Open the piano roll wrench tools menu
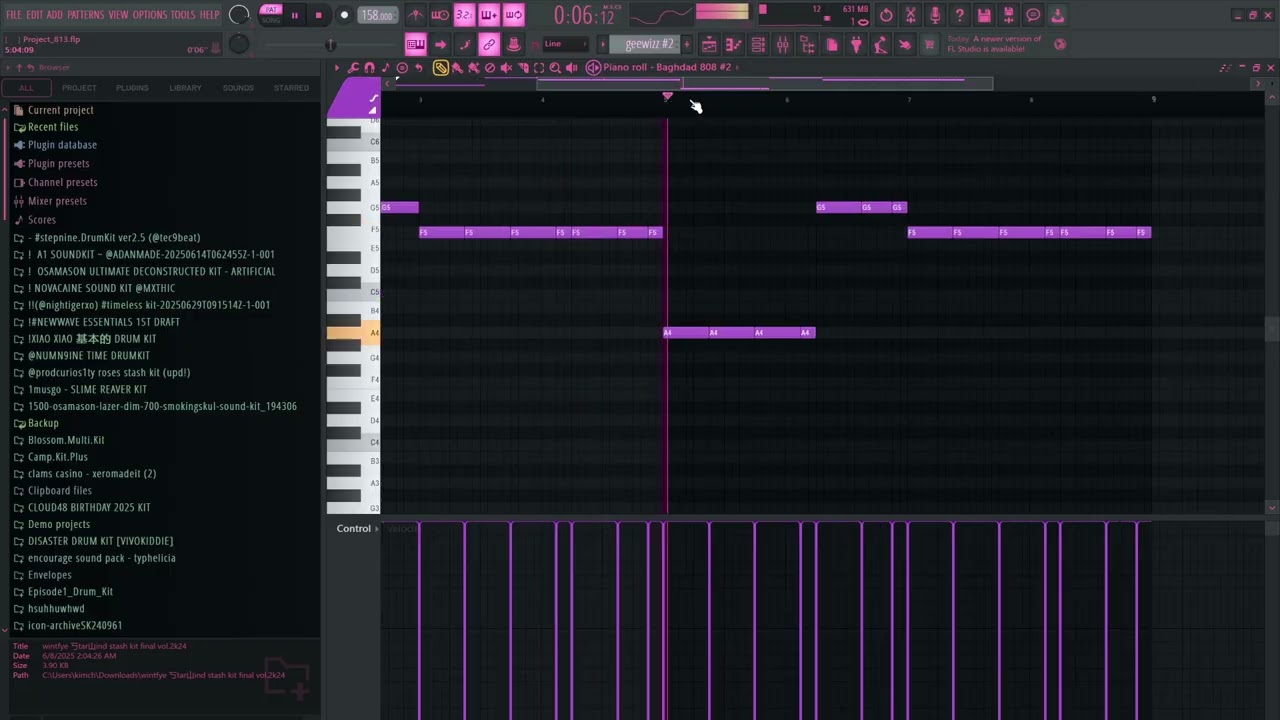Screen dimensions: 1280x720 (353, 68)
